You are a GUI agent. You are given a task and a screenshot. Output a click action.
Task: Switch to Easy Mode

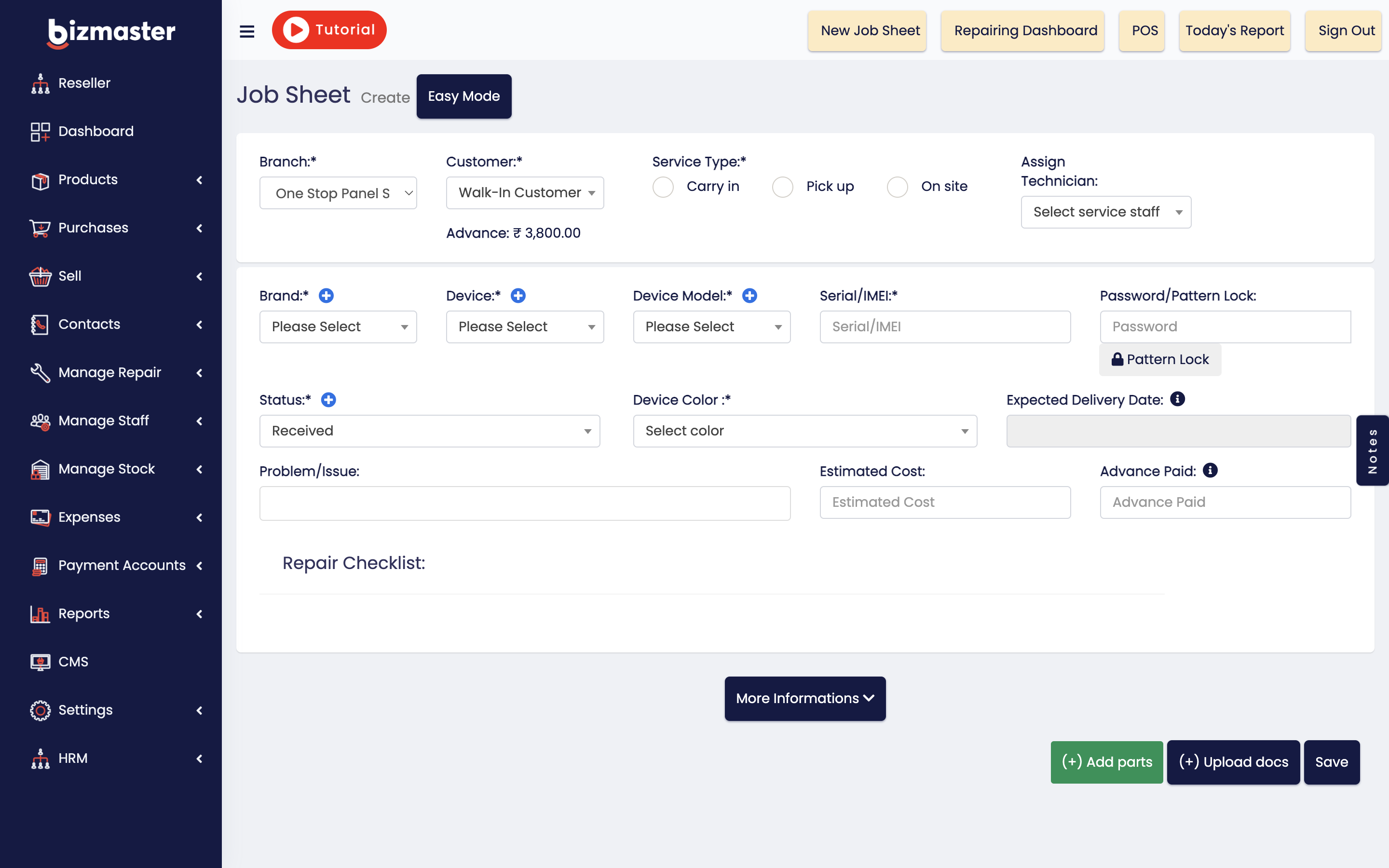464,96
